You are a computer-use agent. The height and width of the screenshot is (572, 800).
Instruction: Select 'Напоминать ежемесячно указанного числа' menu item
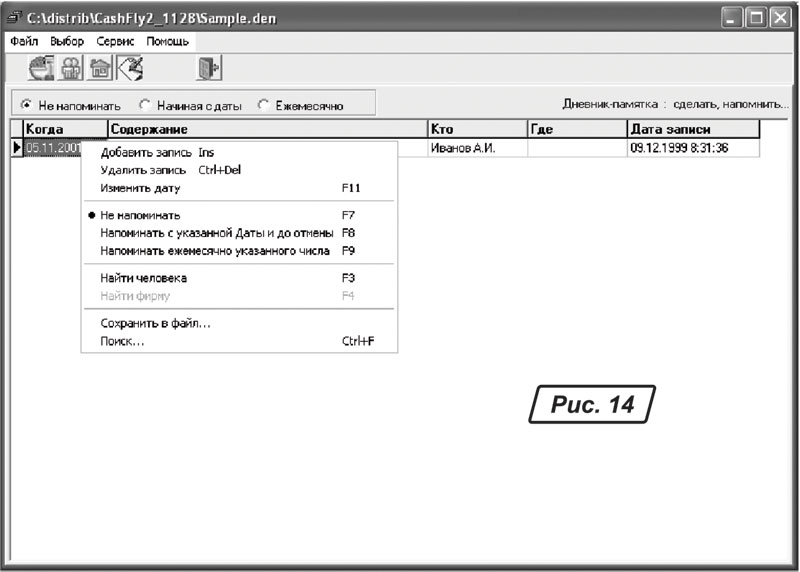click(215, 251)
